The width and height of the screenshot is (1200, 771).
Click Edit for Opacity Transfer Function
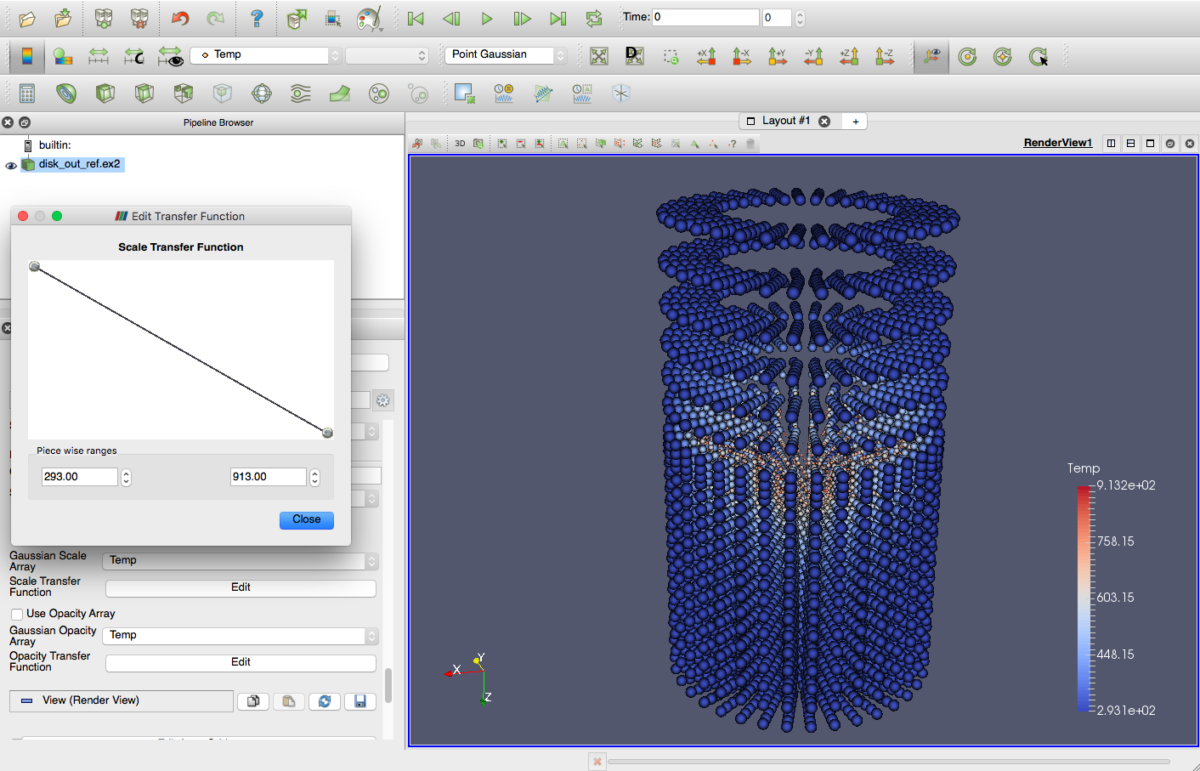(241, 662)
